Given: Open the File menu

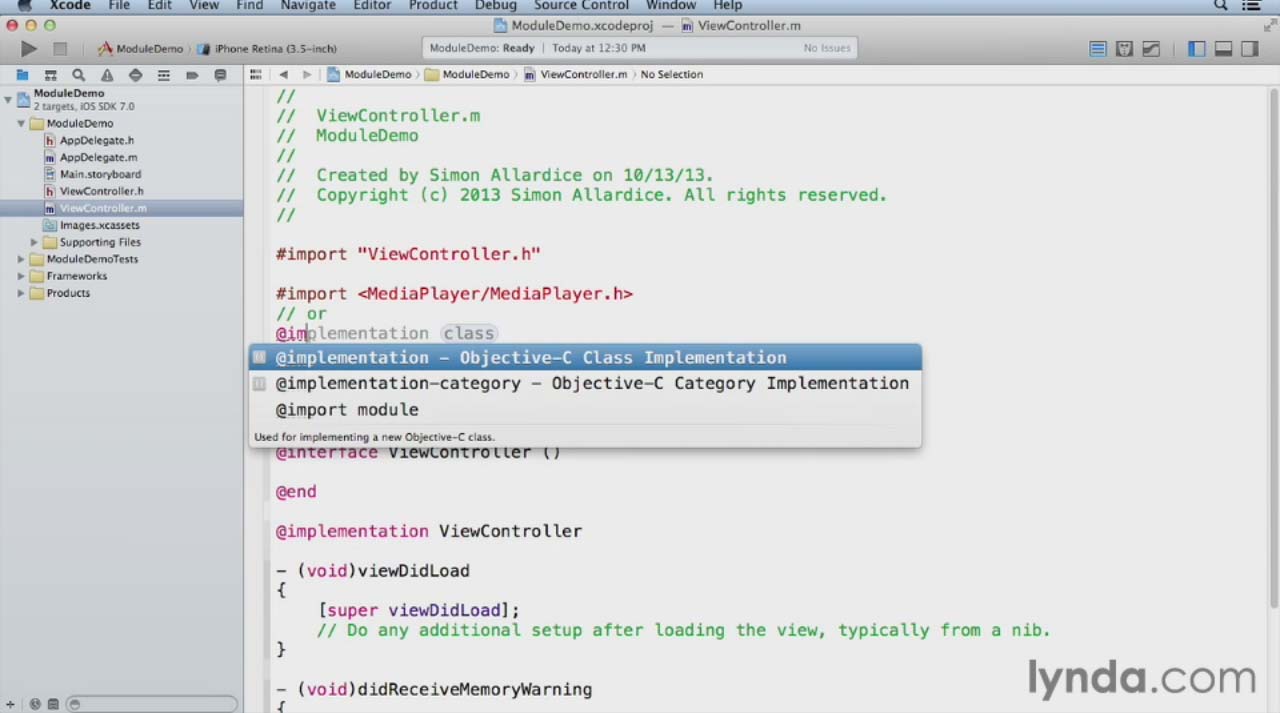Looking at the screenshot, I should (119, 6).
